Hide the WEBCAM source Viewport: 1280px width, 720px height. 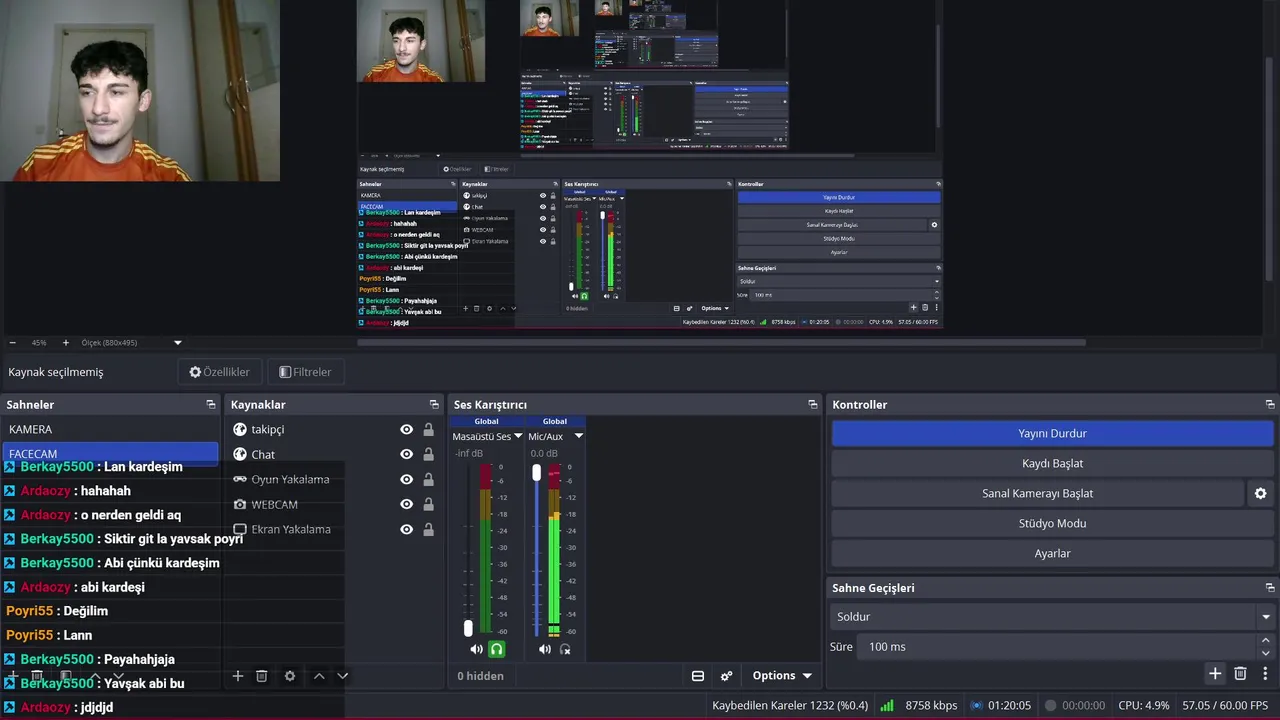[406, 504]
